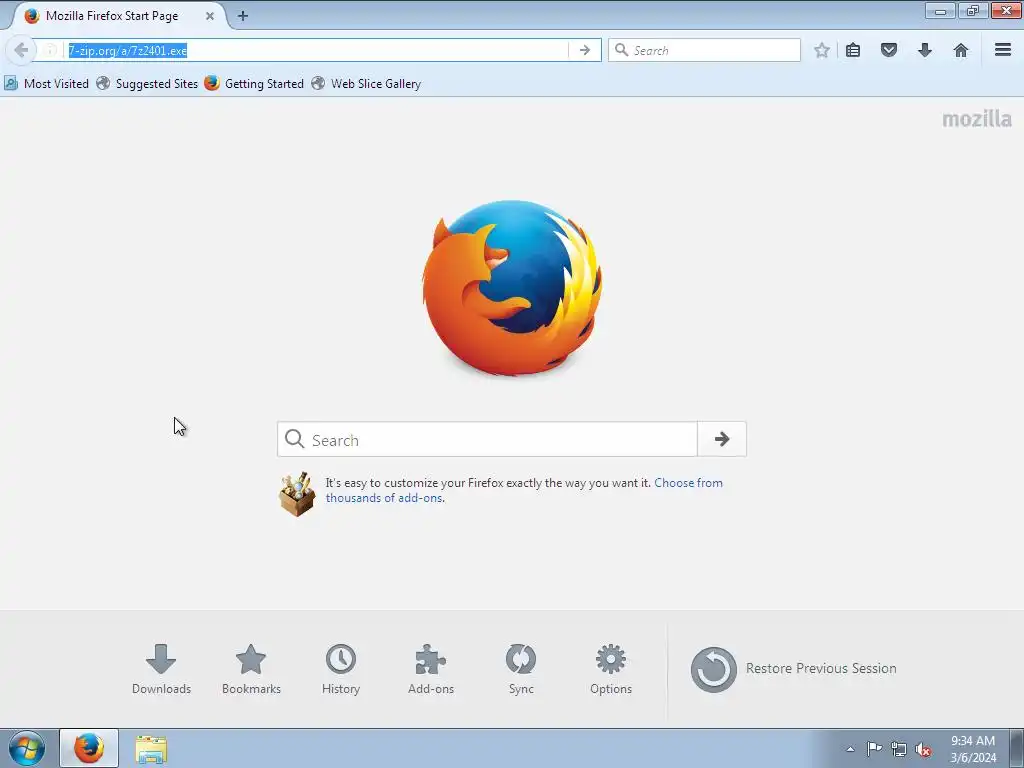
Task: Click Restore Previous Session
Action: pos(793,669)
